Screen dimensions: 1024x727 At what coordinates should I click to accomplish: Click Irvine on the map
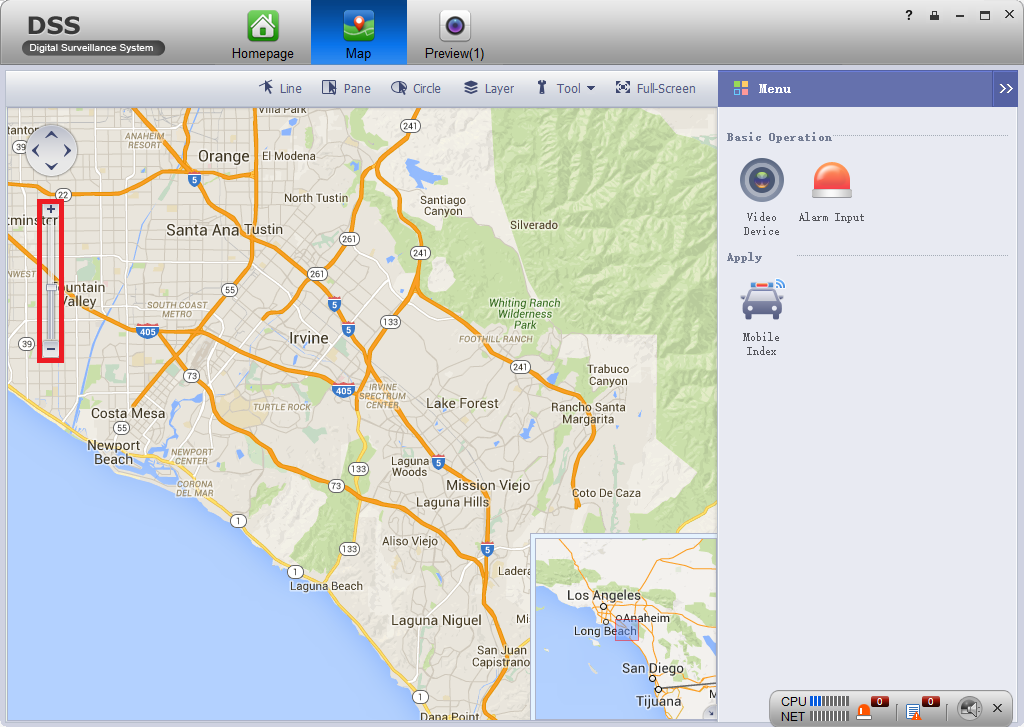pyautogui.click(x=309, y=338)
